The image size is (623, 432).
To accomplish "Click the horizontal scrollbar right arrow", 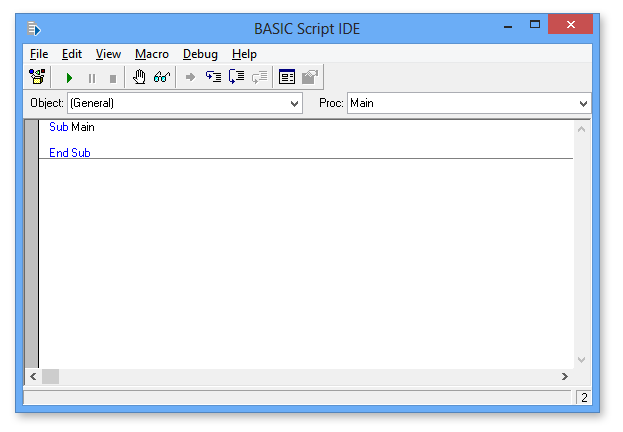I will (x=565, y=376).
